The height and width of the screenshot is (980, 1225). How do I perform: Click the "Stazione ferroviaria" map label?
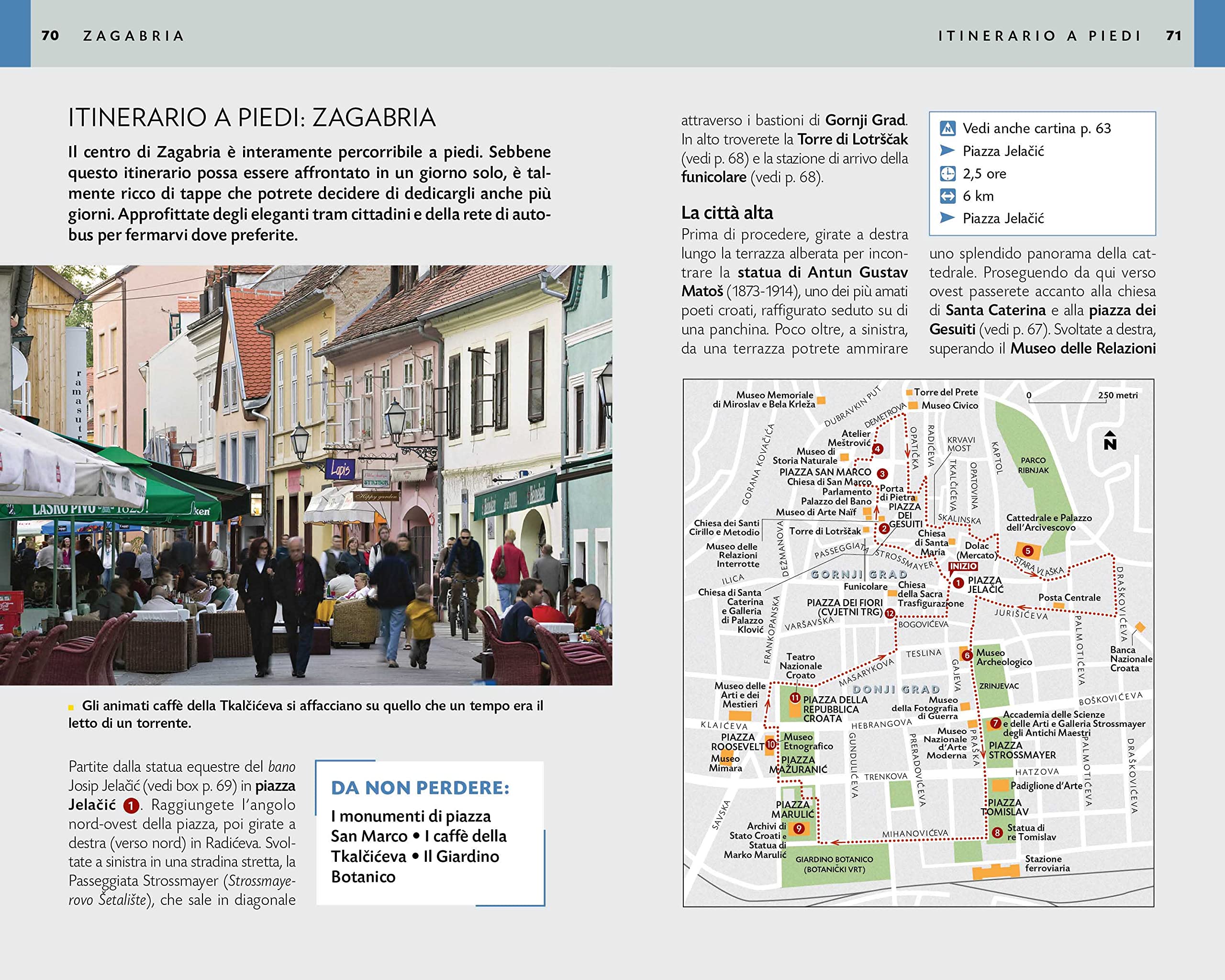click(x=1047, y=864)
